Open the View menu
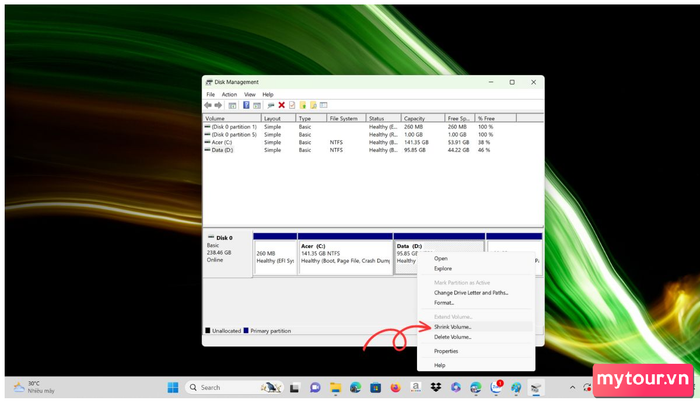This screenshot has width=700, height=405. click(x=250, y=94)
